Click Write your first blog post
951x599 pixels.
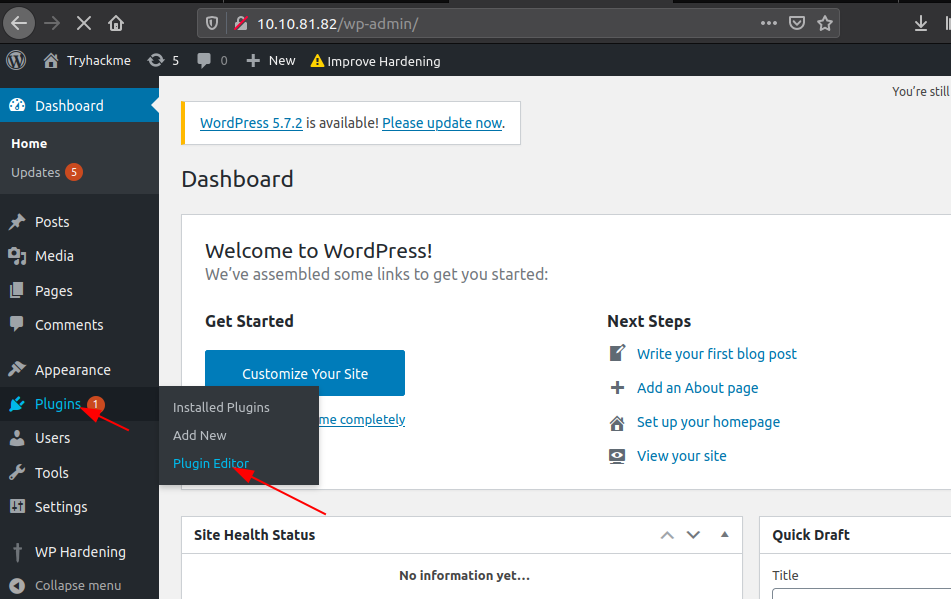(717, 354)
